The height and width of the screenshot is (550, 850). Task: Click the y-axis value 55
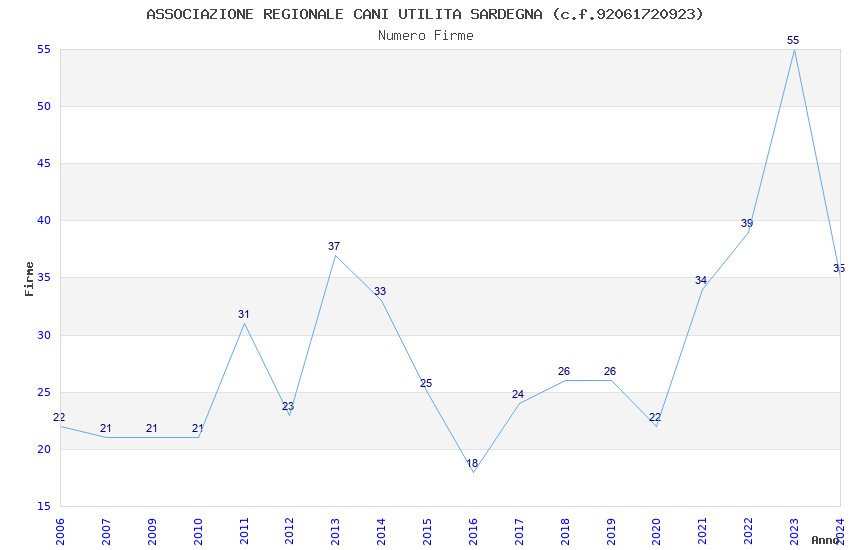[44, 49]
